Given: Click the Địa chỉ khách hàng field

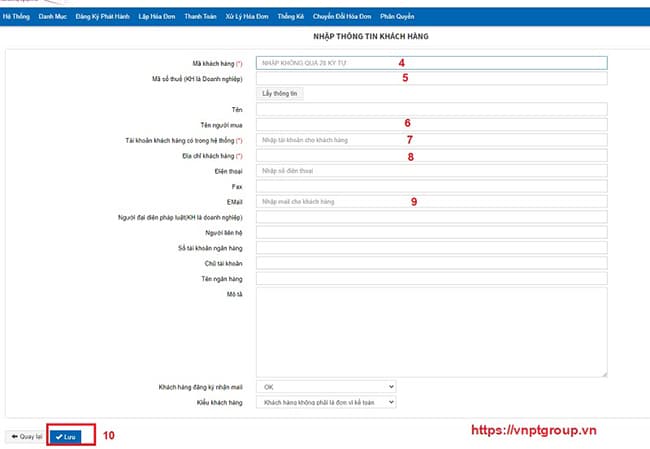Looking at the screenshot, I should (431, 156).
